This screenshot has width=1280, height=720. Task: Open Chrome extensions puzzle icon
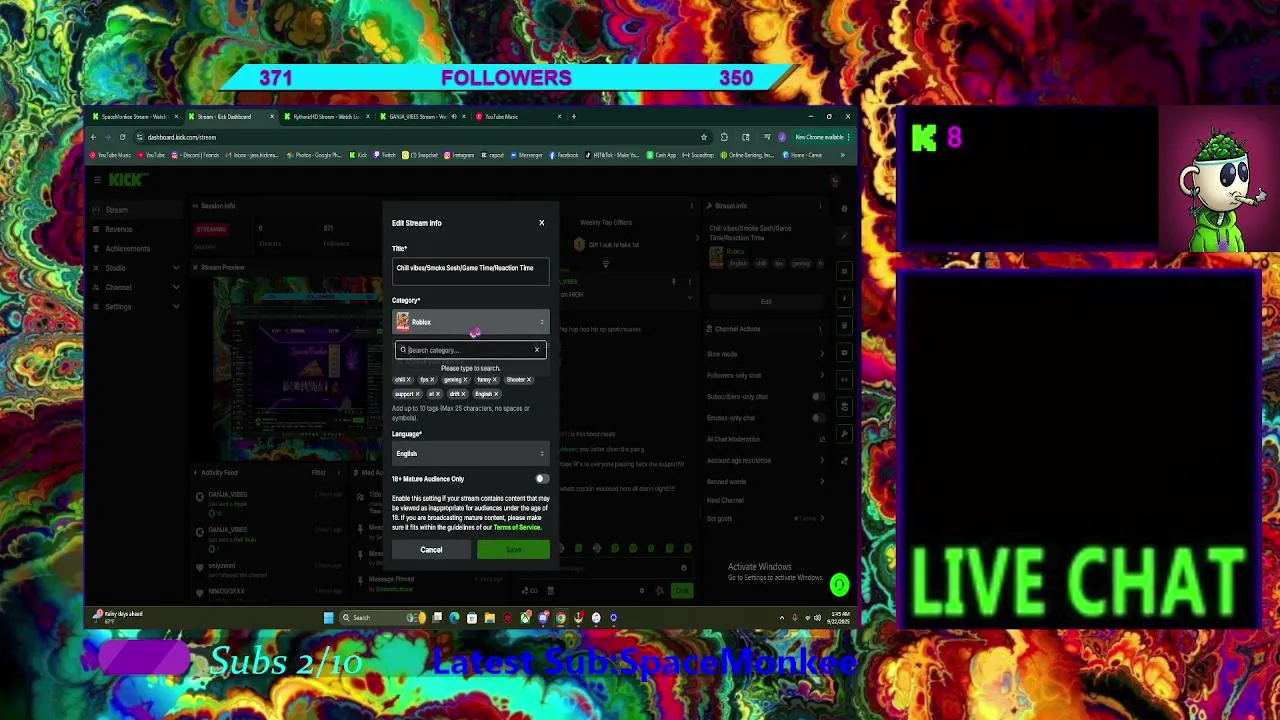click(x=724, y=137)
